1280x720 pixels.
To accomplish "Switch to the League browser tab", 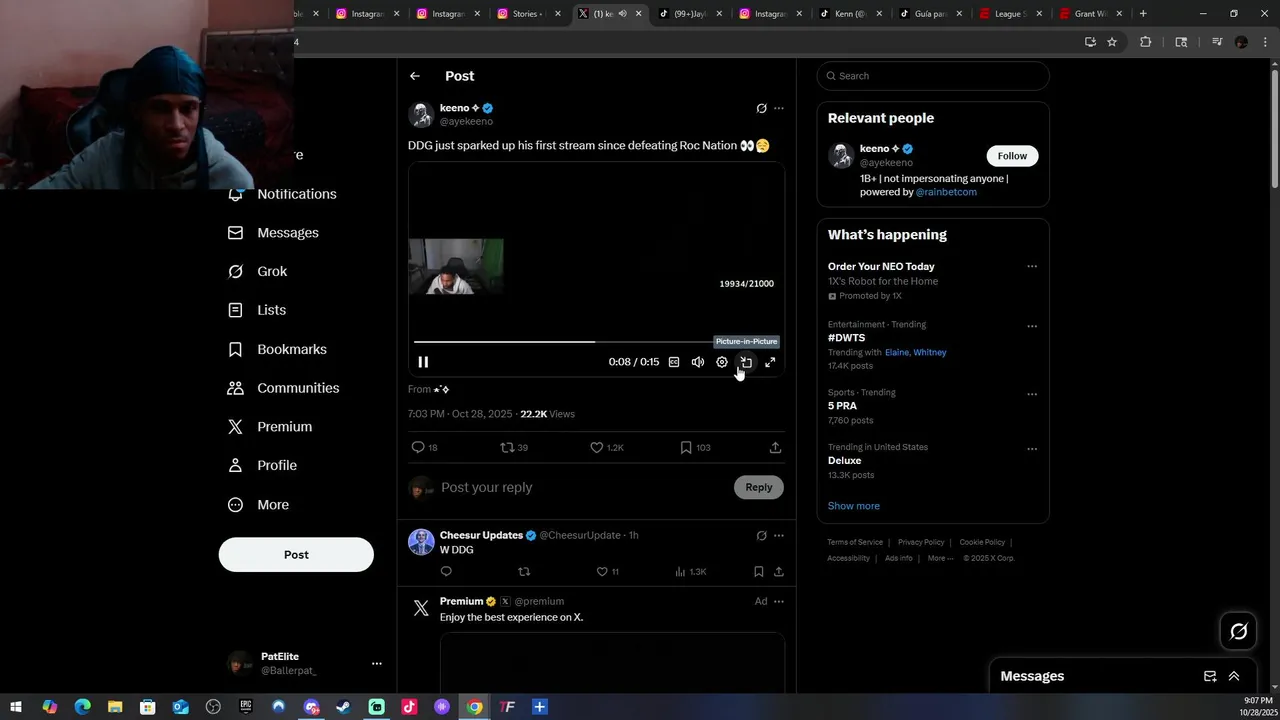I will tap(1010, 14).
